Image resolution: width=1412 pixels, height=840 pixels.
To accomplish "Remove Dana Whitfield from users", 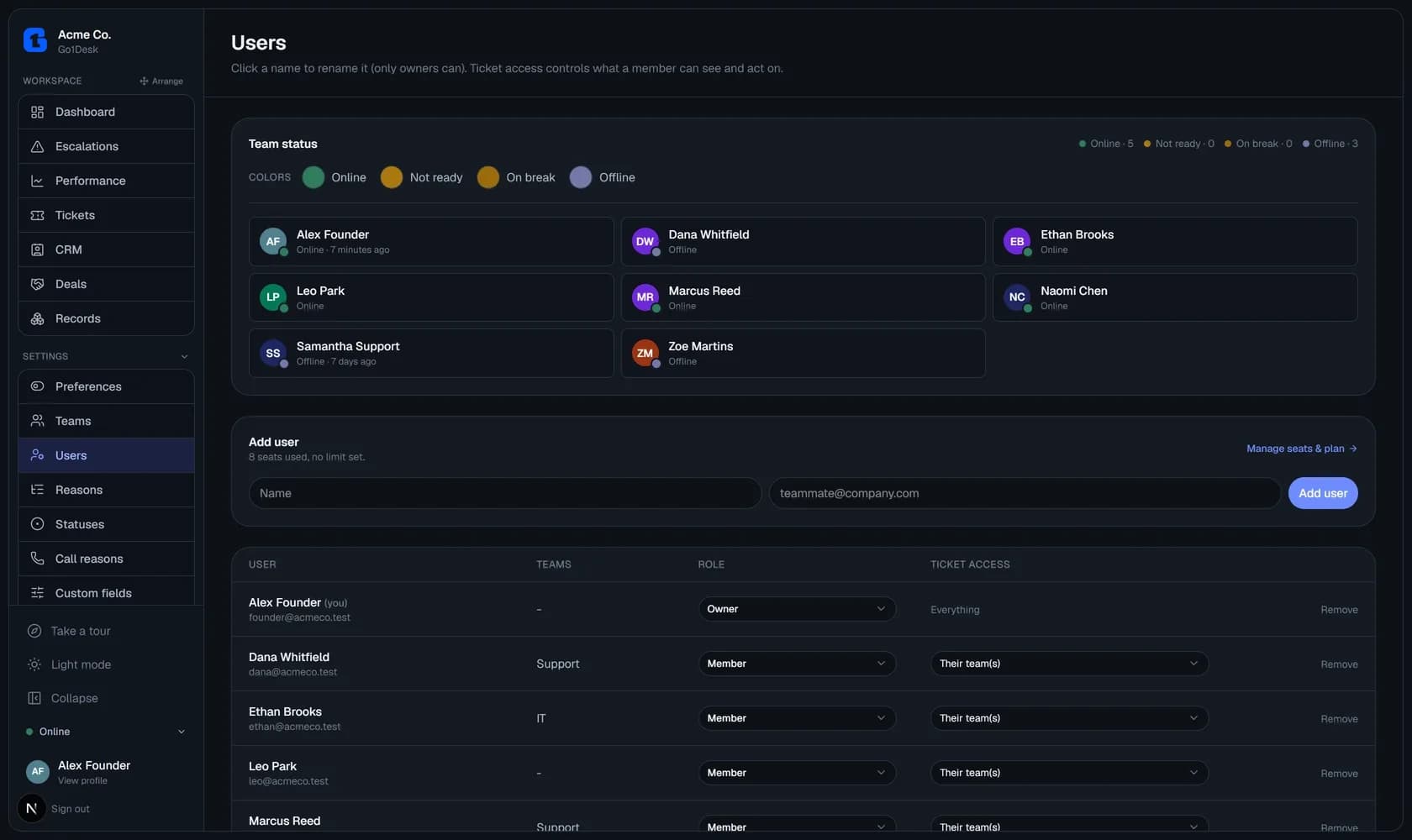I will tap(1339, 664).
